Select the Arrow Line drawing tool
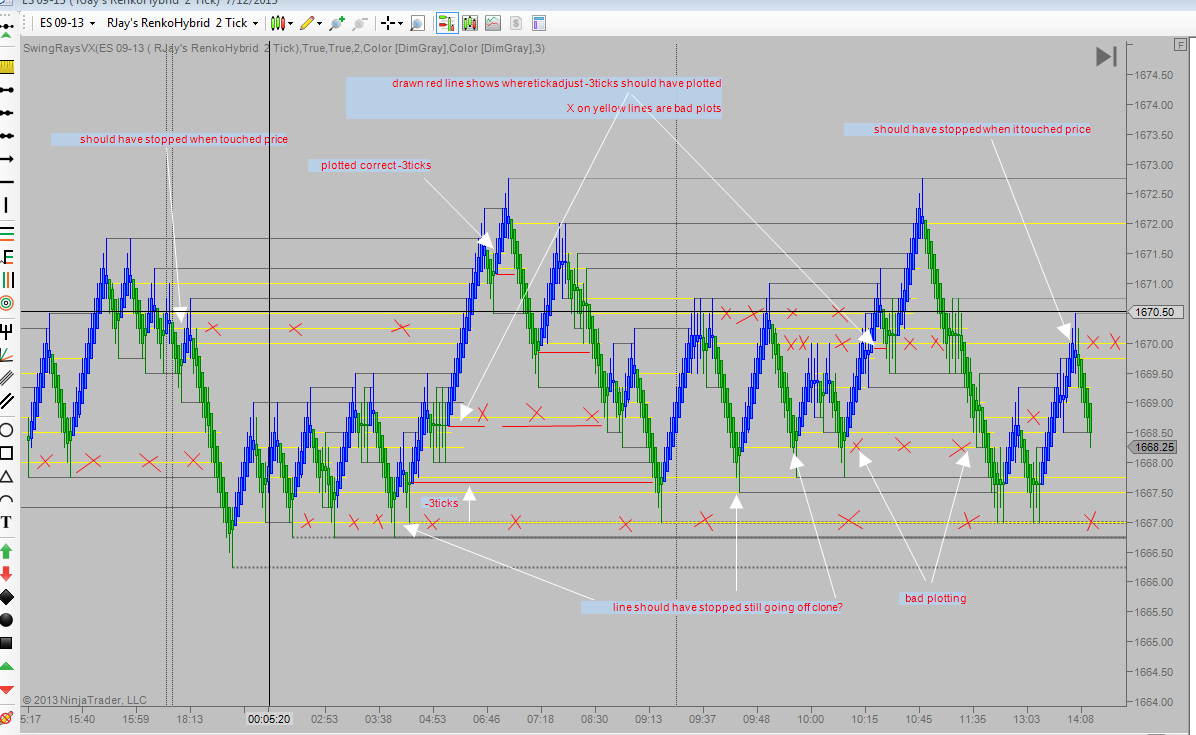1196x735 pixels. [7, 159]
